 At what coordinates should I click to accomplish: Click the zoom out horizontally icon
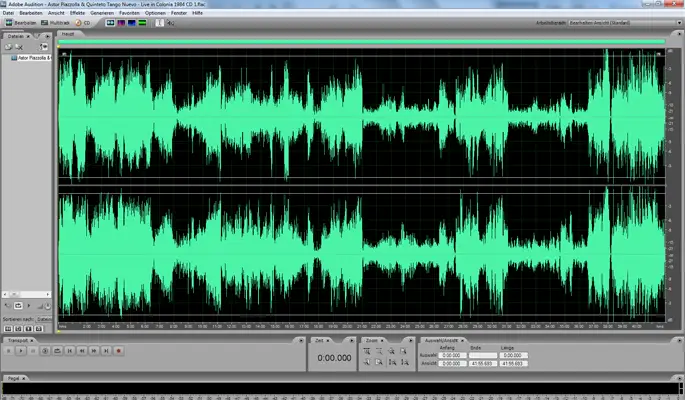pyautogui.click(x=379, y=352)
